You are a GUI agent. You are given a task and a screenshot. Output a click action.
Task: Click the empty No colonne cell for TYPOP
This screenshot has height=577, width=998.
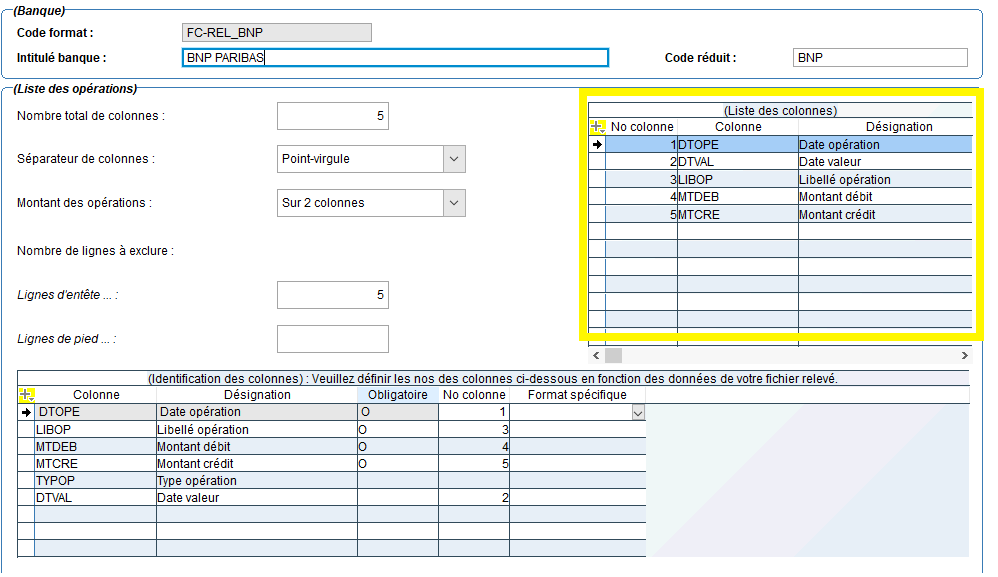click(474, 481)
